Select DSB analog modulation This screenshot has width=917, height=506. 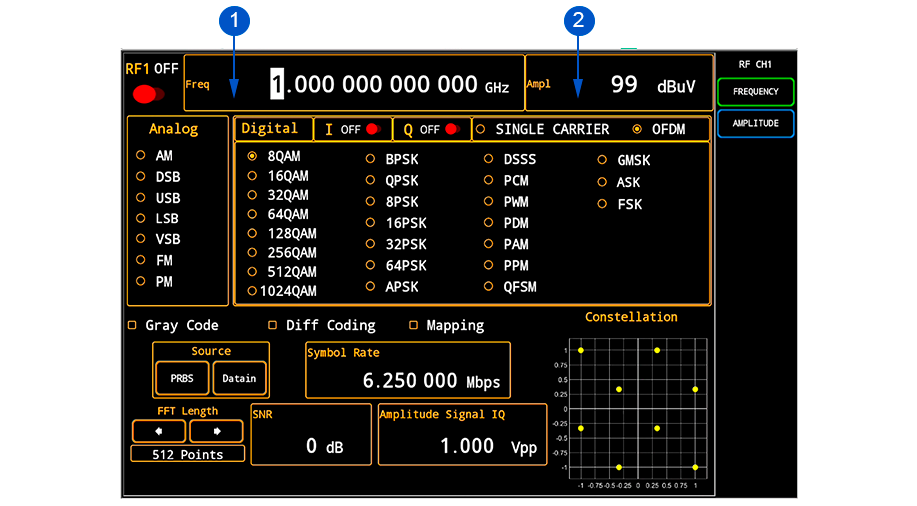(x=140, y=176)
